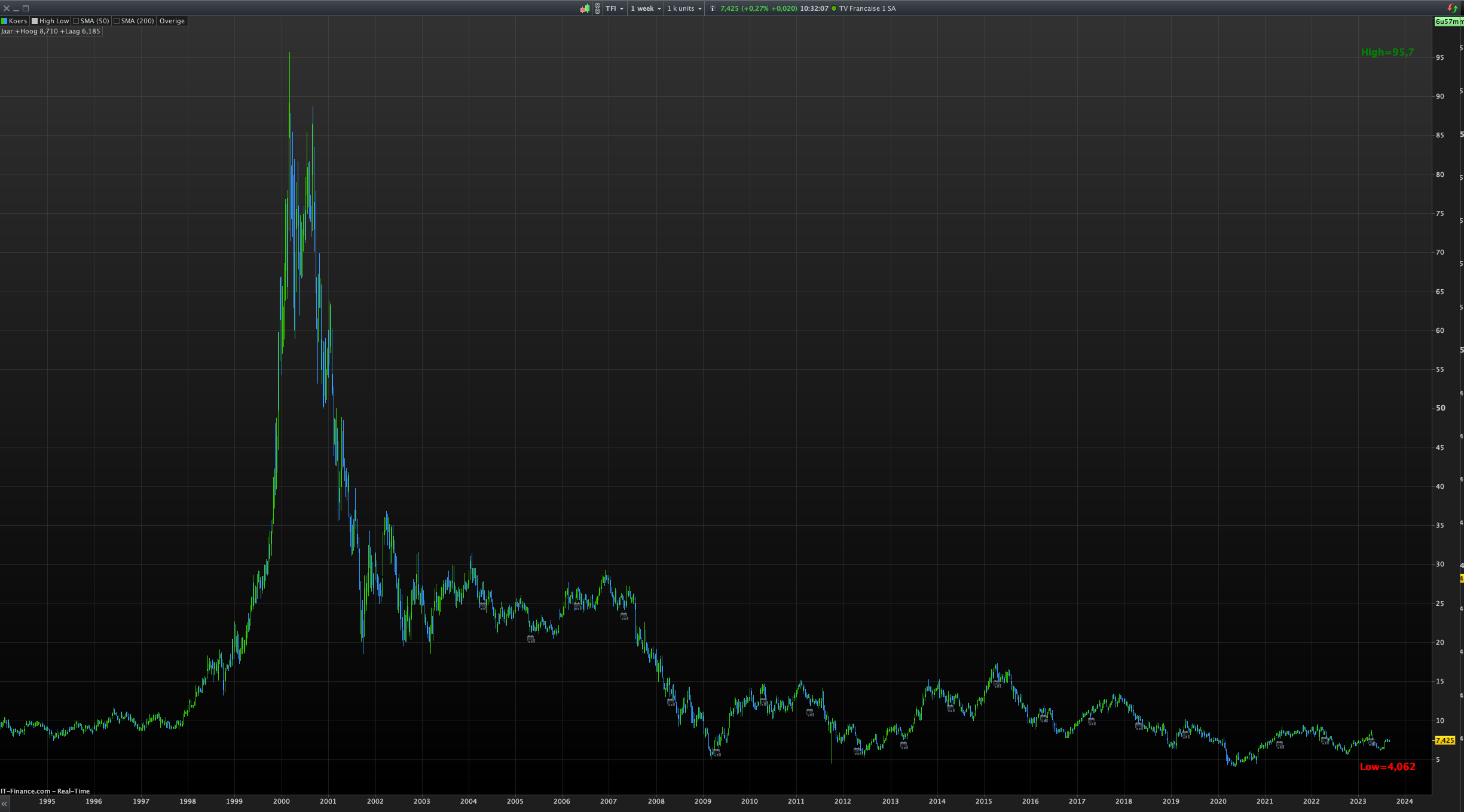Open the instrument info icon
This screenshot has width=1464, height=812.
point(713,8)
